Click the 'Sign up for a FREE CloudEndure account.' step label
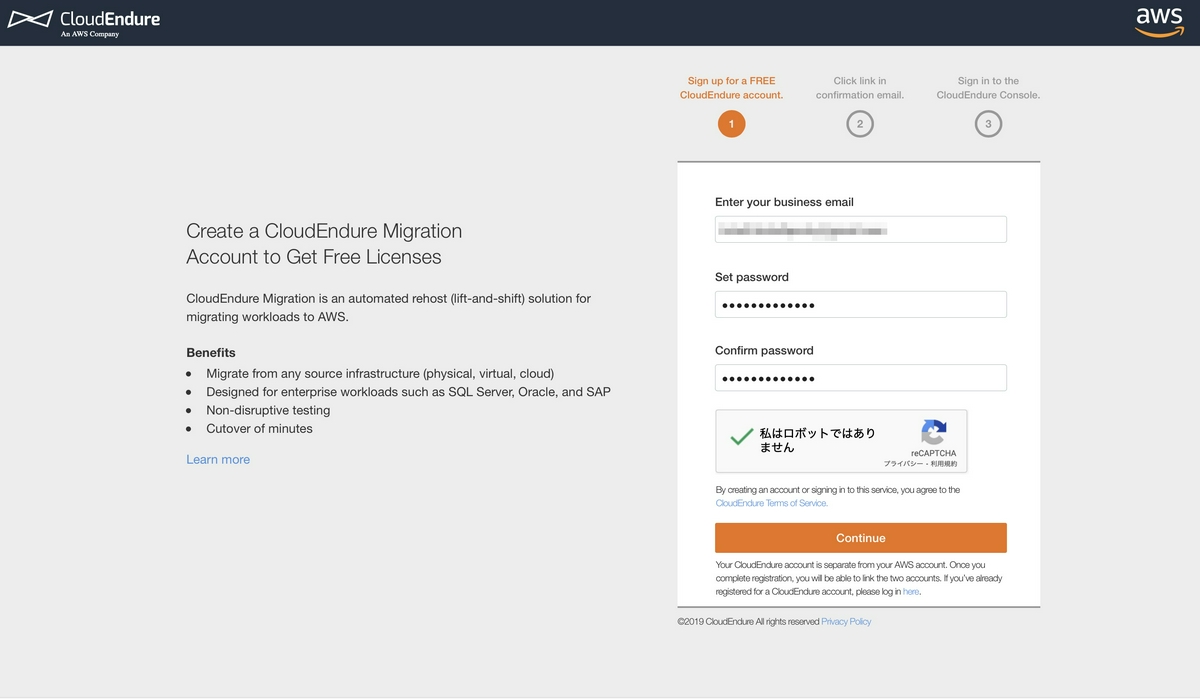Image resolution: width=1200 pixels, height=699 pixels. pos(731,88)
